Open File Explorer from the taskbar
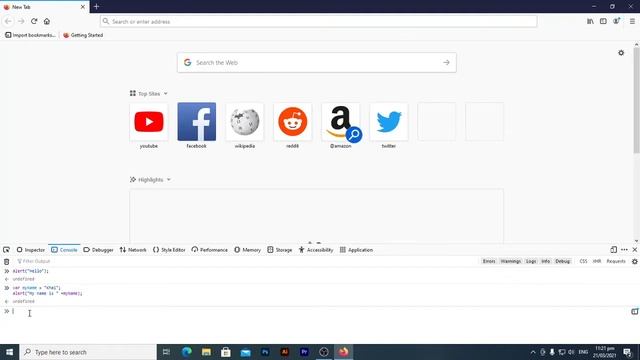640x360 pixels. (207, 352)
